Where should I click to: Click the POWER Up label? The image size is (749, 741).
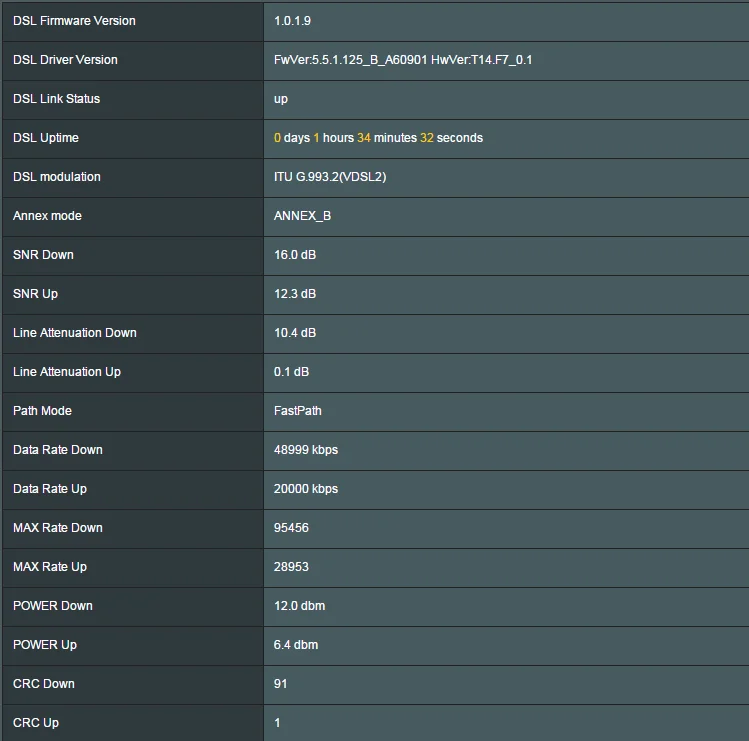pos(45,644)
